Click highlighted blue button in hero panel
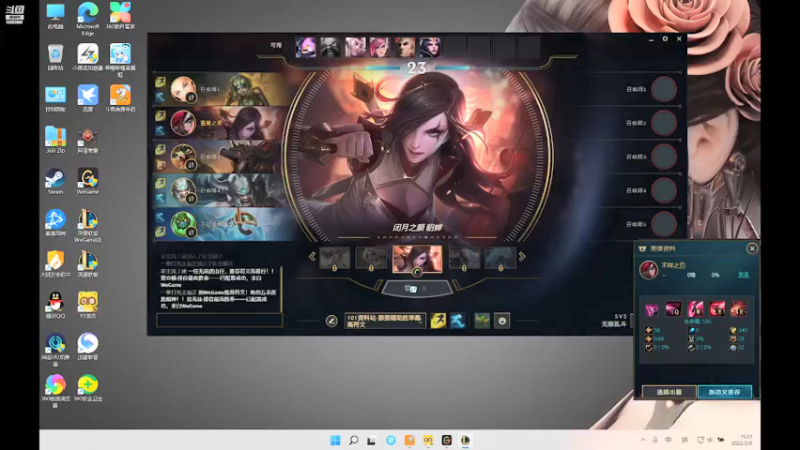 tap(724, 392)
